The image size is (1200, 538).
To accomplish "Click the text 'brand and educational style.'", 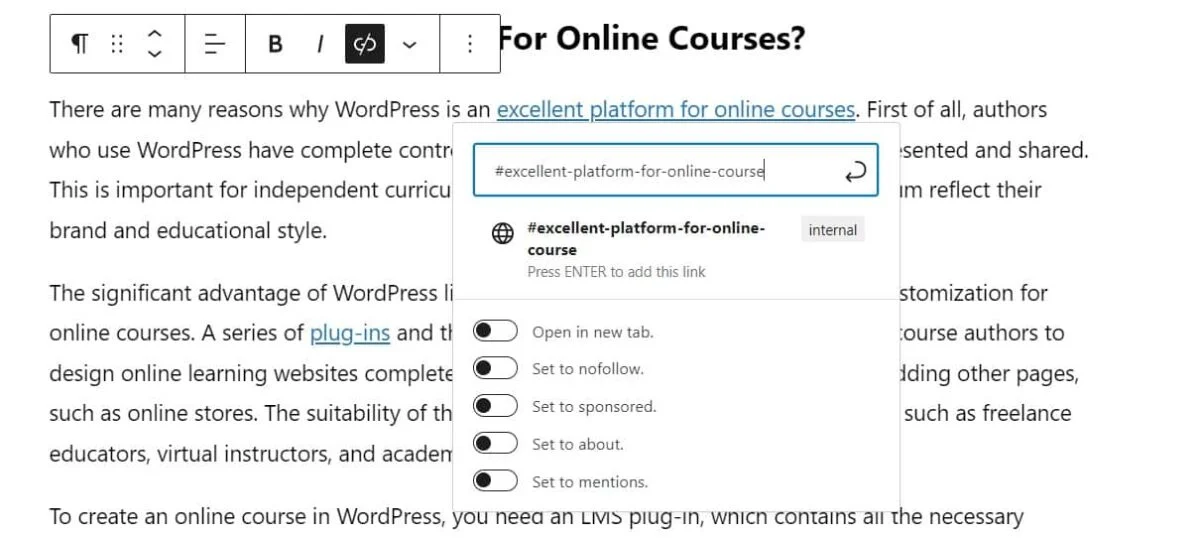I will [x=188, y=230].
